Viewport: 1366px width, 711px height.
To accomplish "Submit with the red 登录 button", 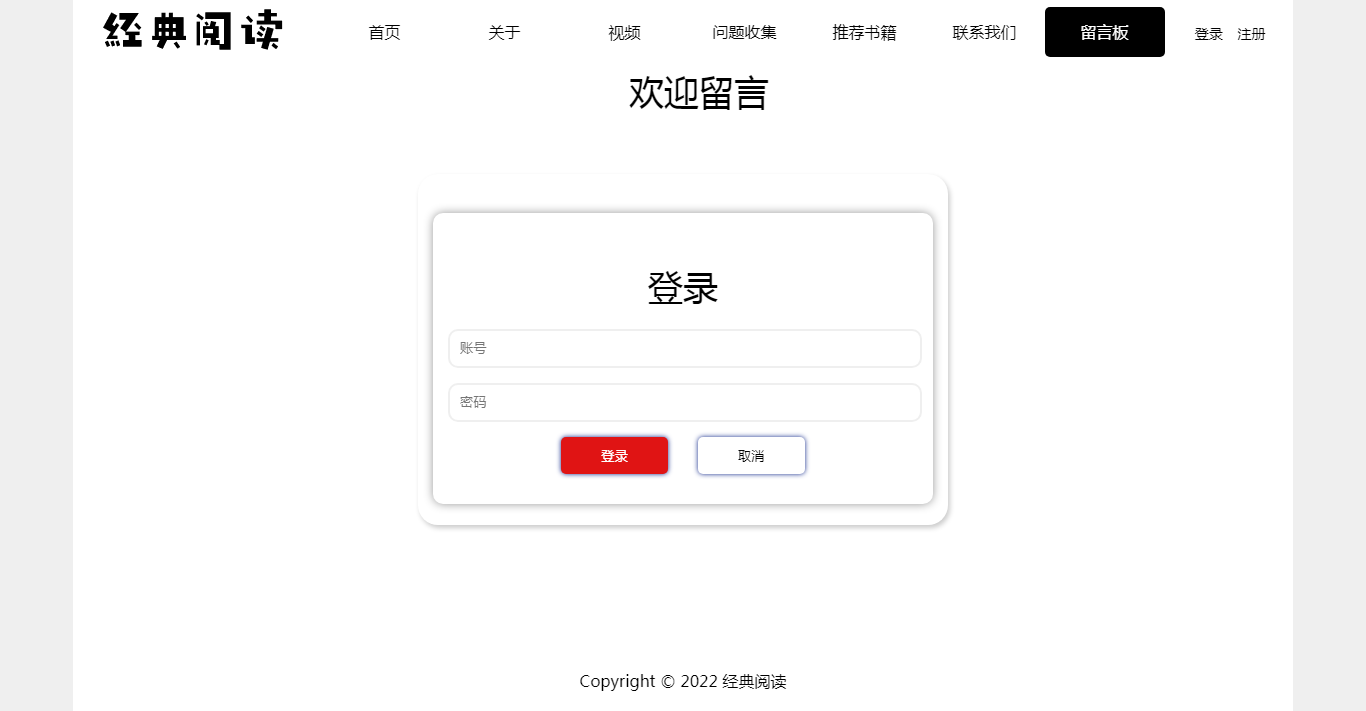I will [614, 456].
